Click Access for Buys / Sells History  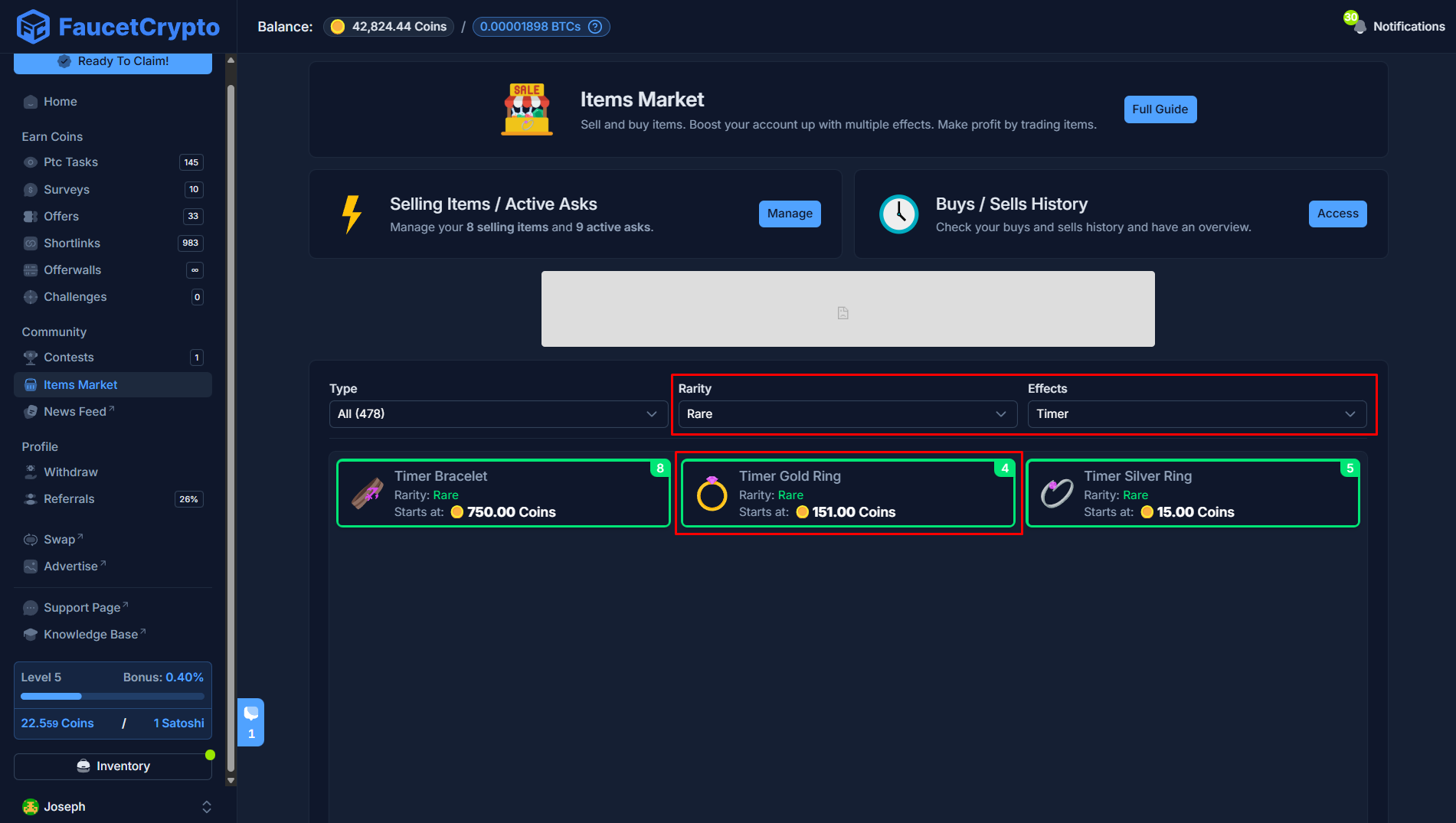click(1337, 214)
